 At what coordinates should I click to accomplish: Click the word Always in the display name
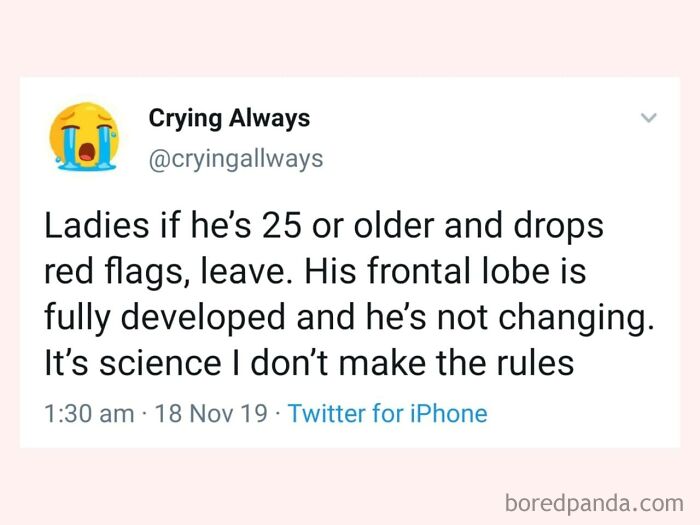(270, 119)
